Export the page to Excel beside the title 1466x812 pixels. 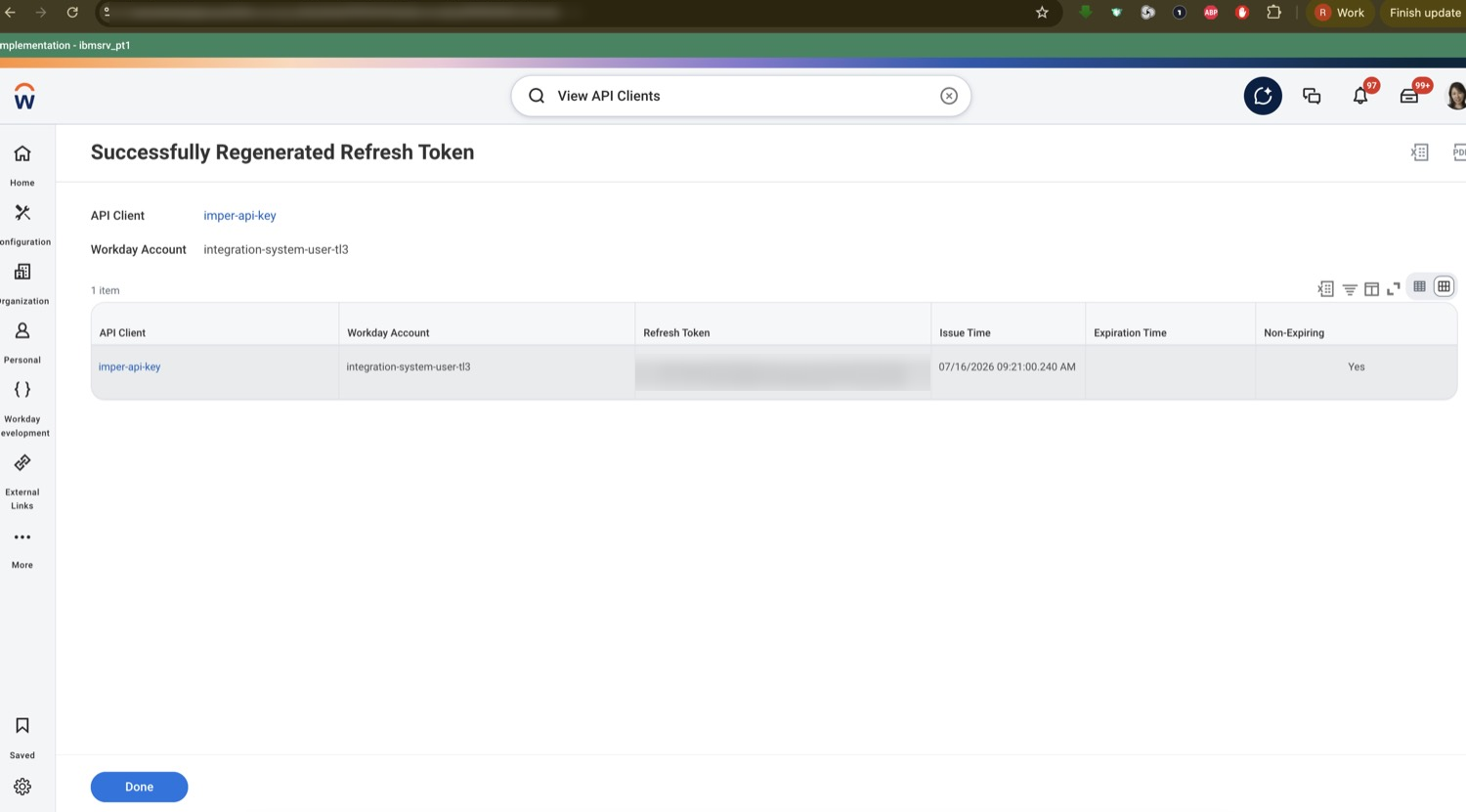click(x=1420, y=152)
